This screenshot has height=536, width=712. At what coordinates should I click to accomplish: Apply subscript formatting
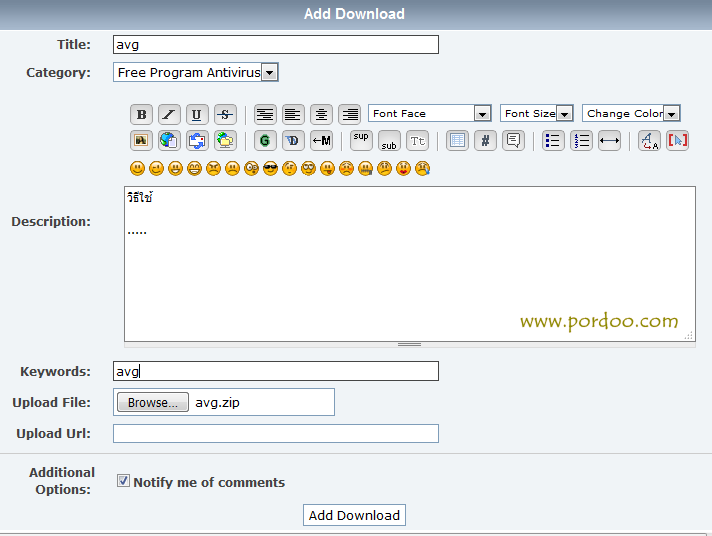390,140
